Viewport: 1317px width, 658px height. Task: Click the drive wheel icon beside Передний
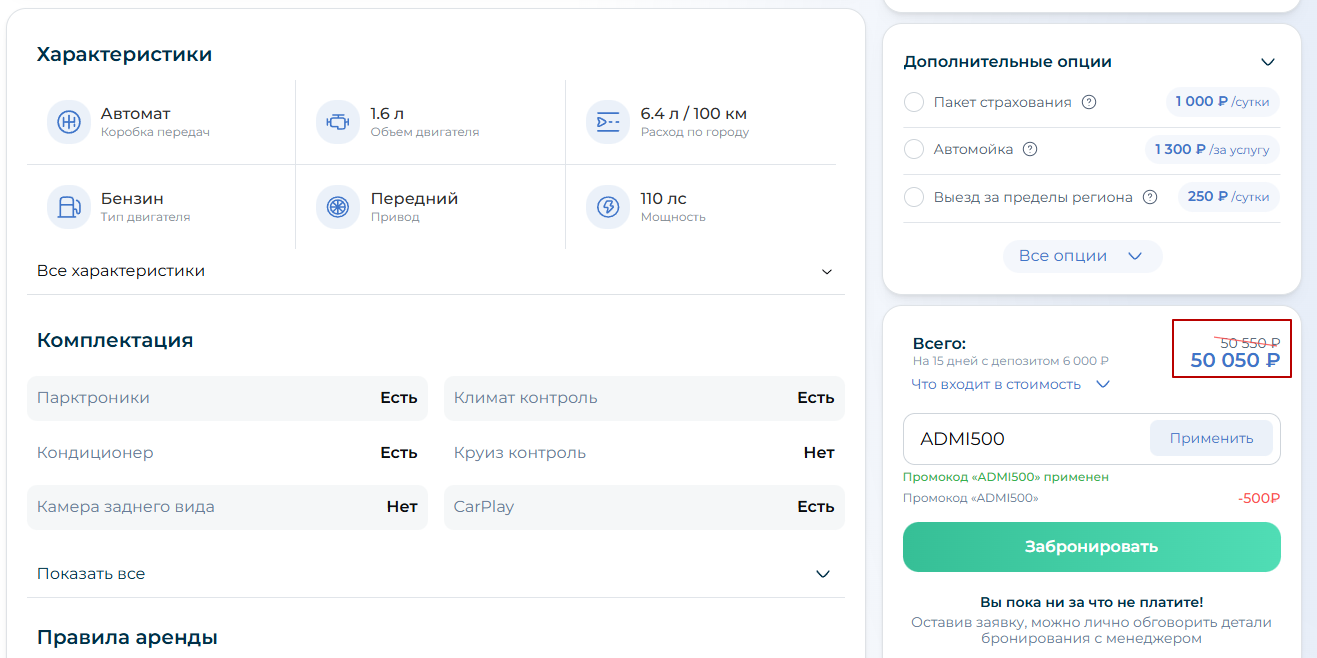point(338,207)
